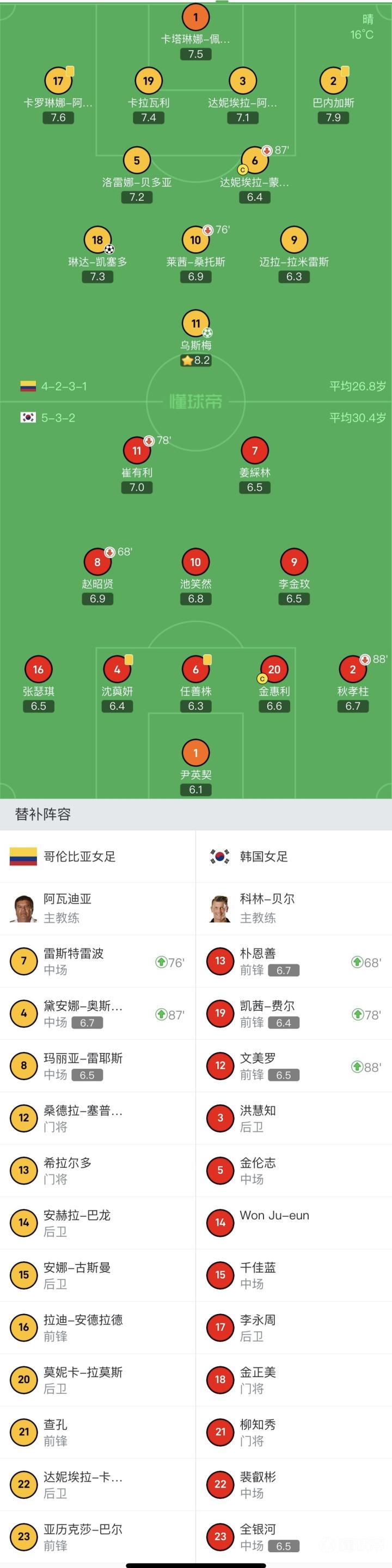Open coach 阿瓦迪亚 profile photo
The image size is (392, 1568).
point(24,908)
